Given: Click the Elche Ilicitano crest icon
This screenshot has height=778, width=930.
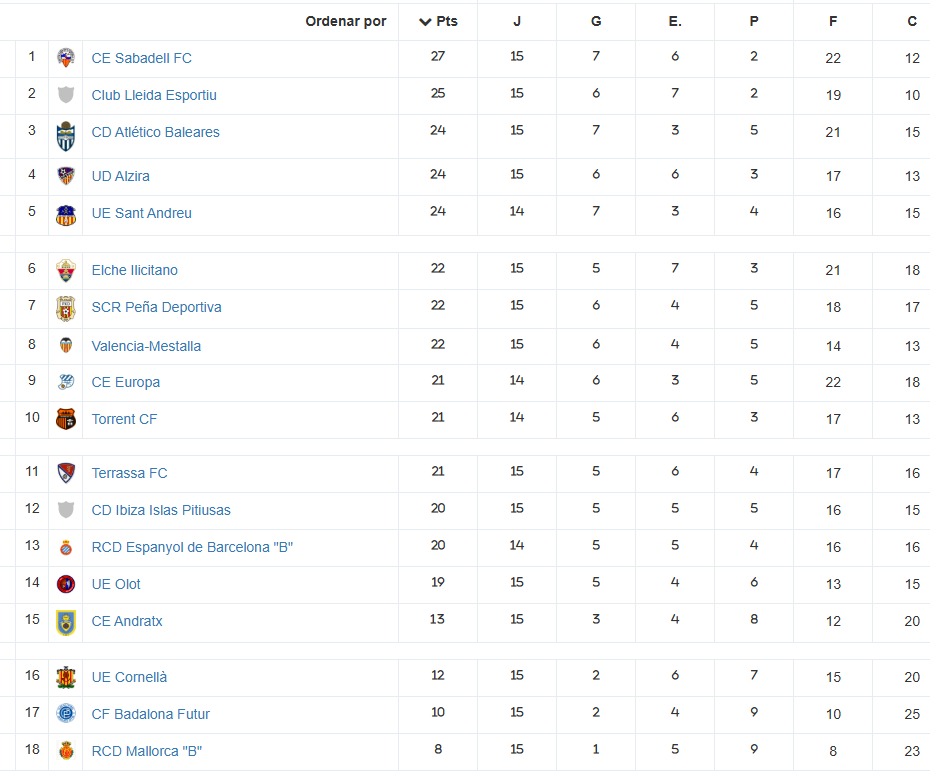Looking at the screenshot, I should click(66, 270).
